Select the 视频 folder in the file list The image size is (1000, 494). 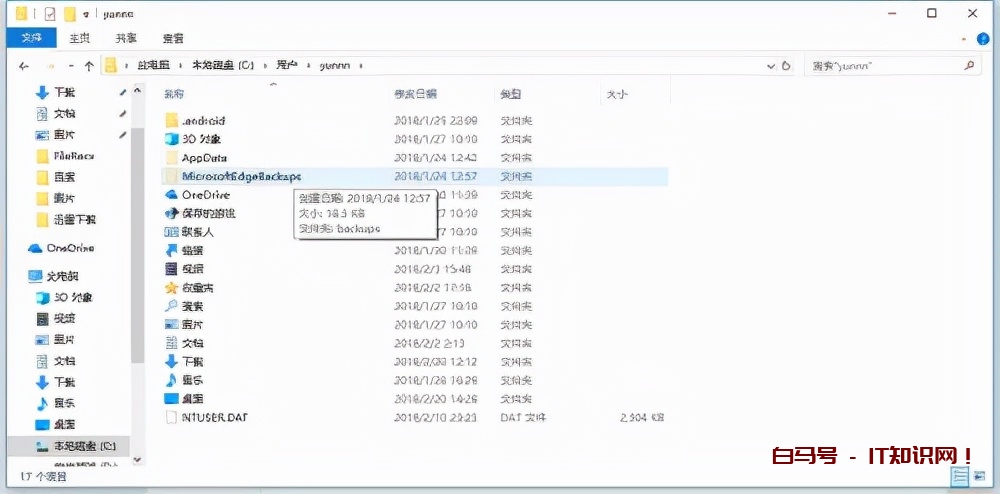tap(184, 268)
